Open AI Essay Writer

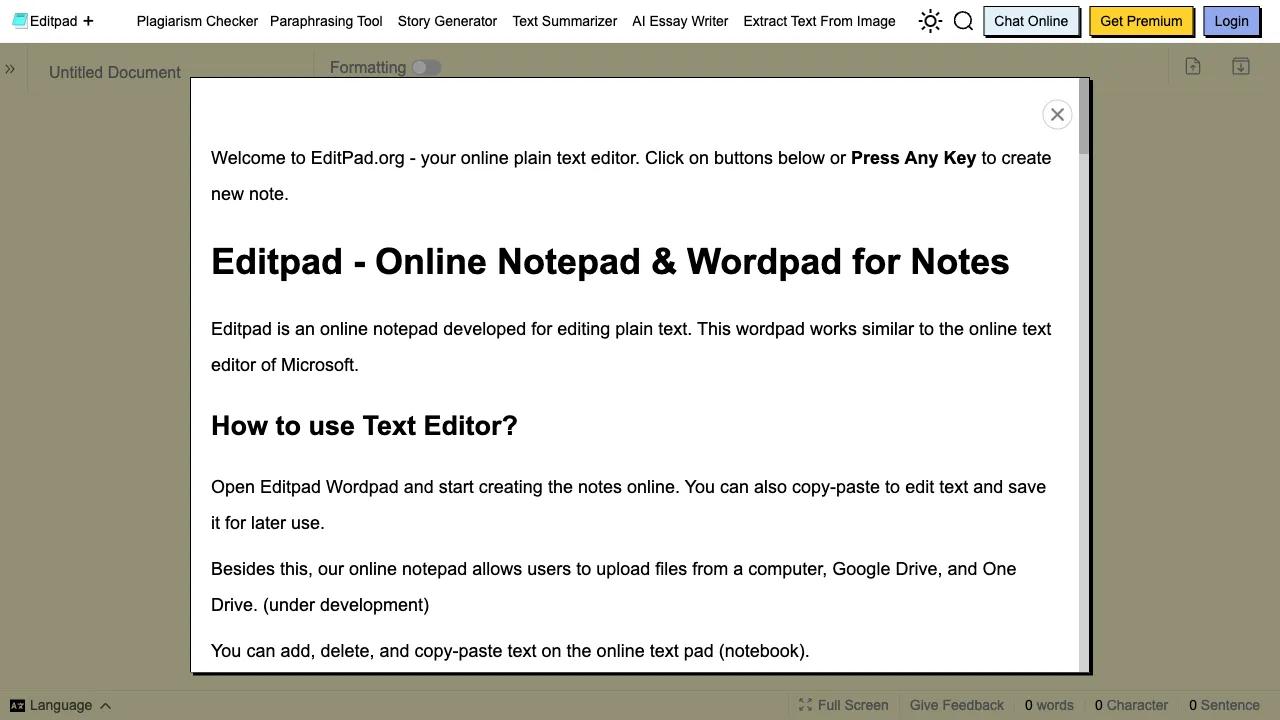click(x=680, y=21)
